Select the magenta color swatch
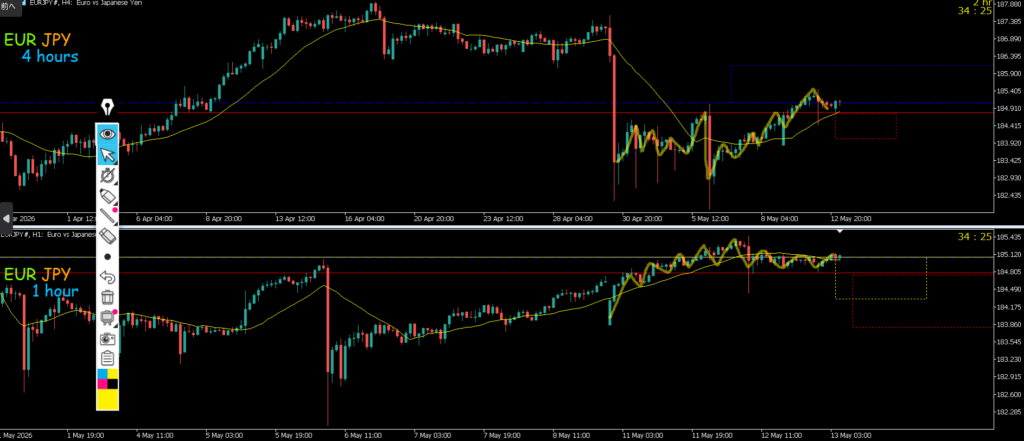 tap(102, 384)
